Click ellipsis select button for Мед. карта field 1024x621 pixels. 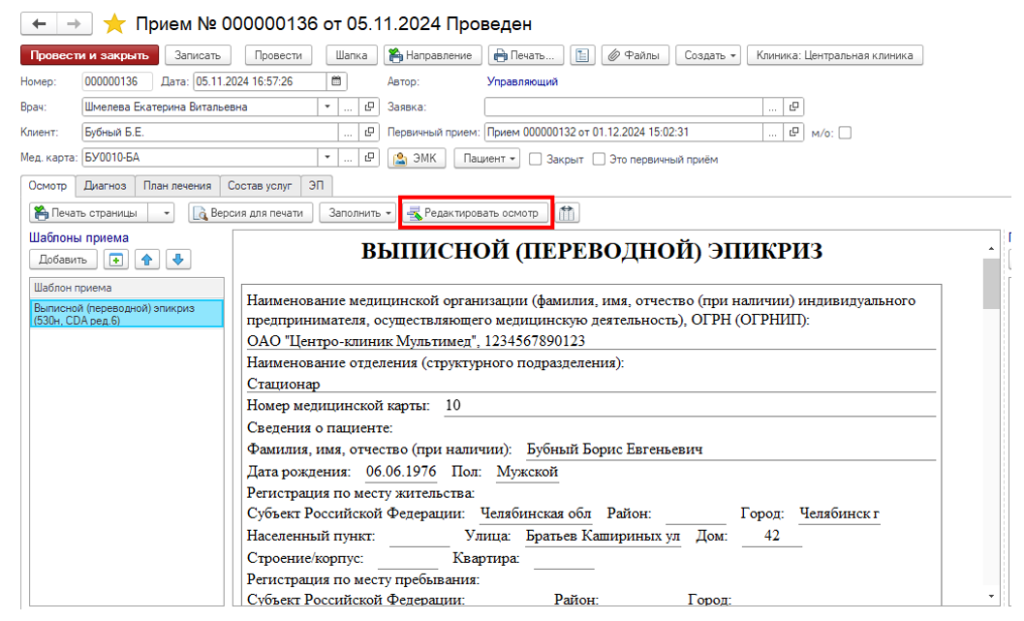tap(349, 157)
